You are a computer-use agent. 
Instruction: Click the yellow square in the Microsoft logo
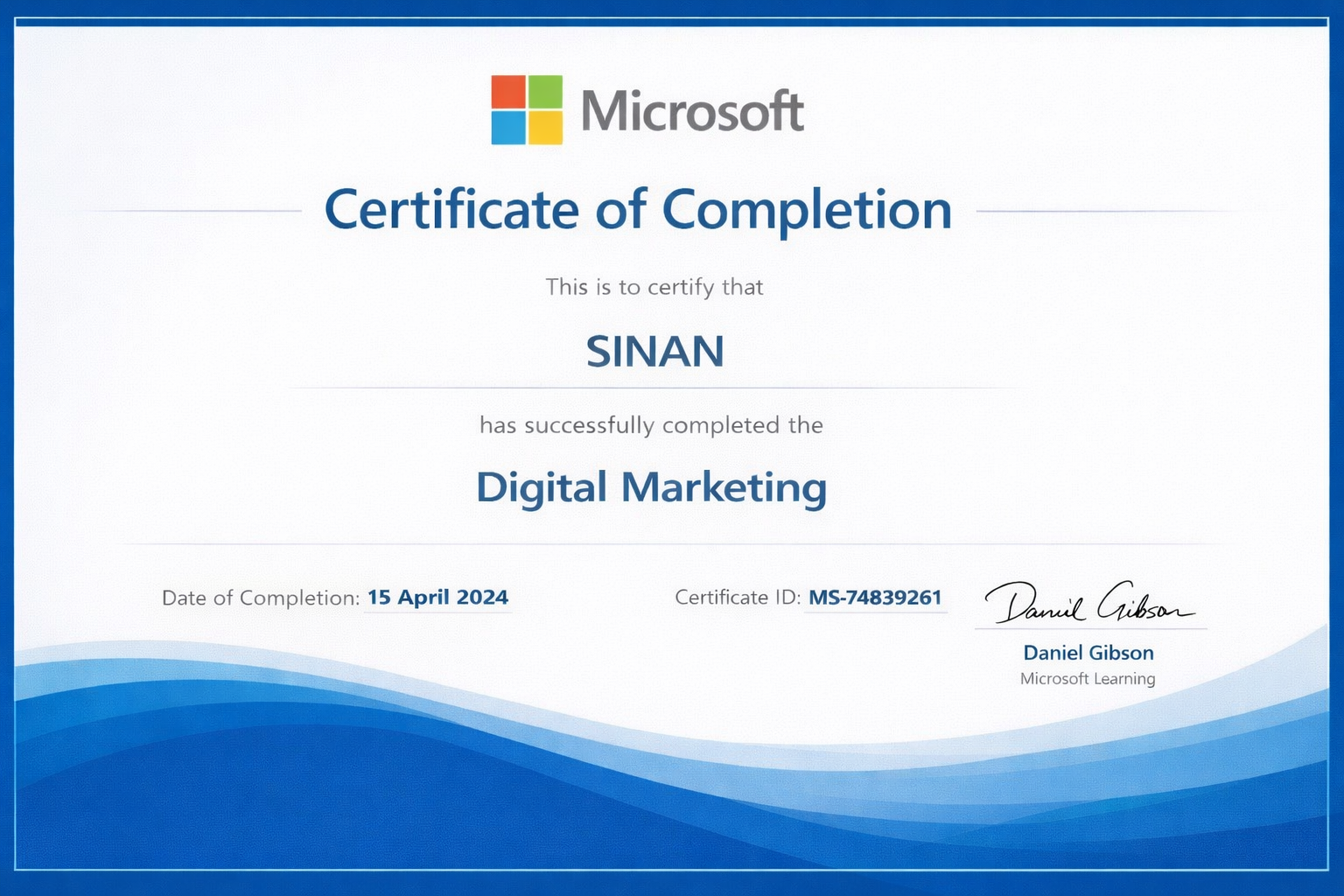click(545, 128)
